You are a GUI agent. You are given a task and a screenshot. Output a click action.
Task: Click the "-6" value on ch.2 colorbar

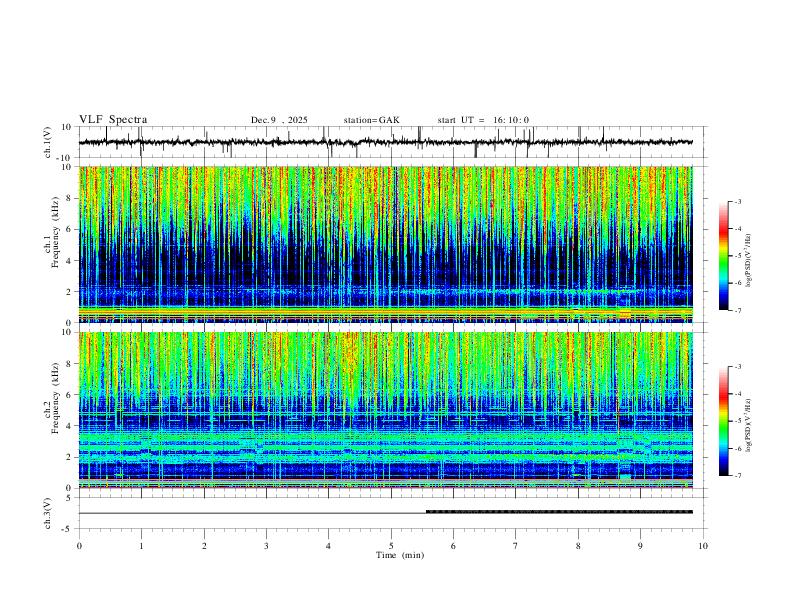coord(738,448)
